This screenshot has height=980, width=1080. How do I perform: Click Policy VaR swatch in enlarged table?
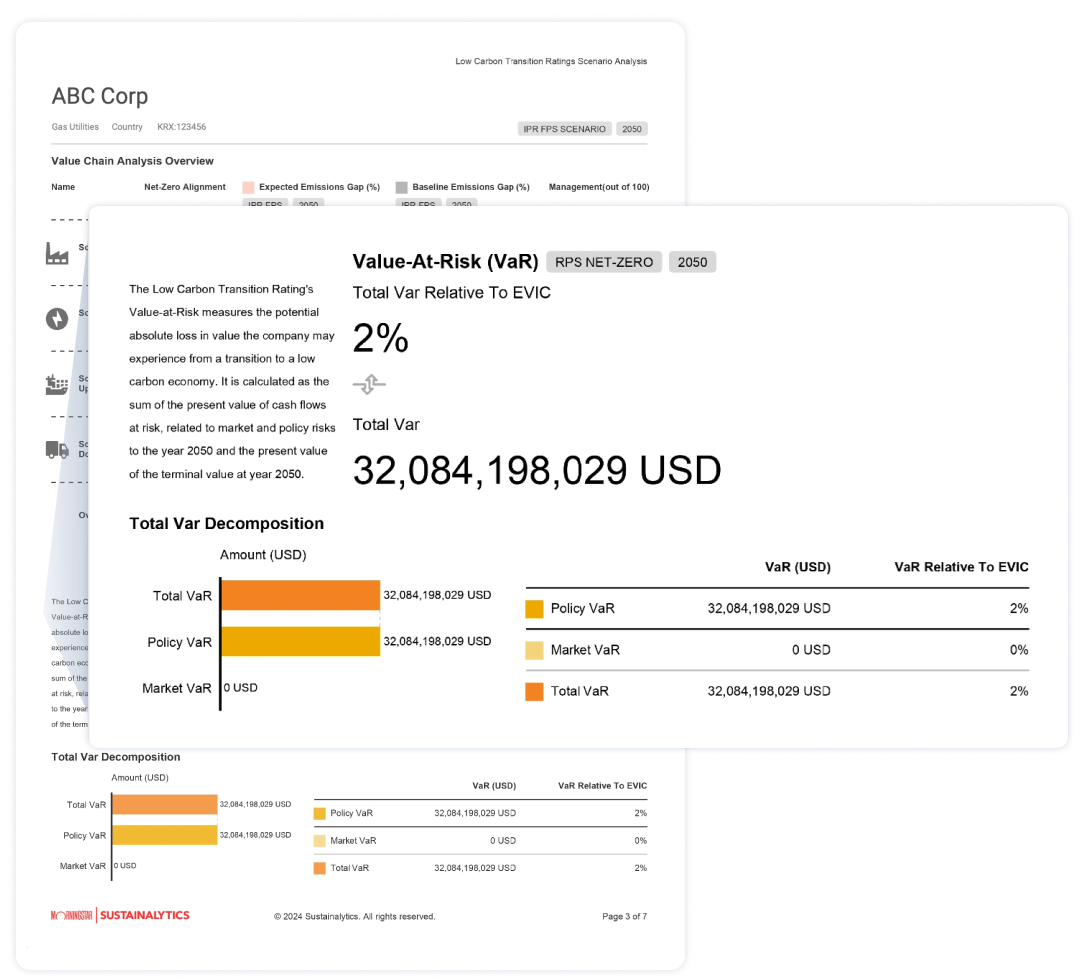pyautogui.click(x=535, y=608)
